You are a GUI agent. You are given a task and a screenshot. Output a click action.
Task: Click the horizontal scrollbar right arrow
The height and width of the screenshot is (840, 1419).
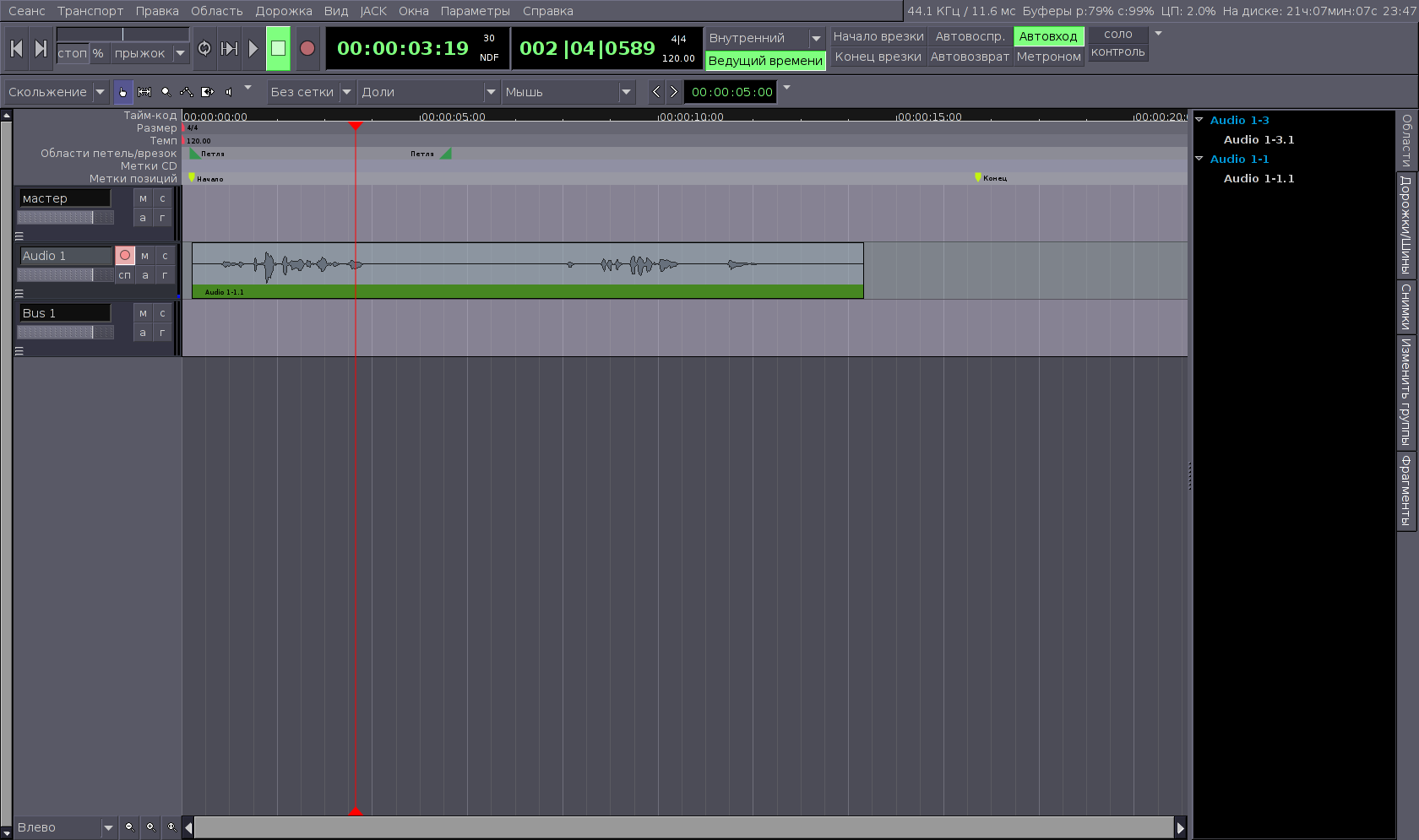tap(1181, 828)
